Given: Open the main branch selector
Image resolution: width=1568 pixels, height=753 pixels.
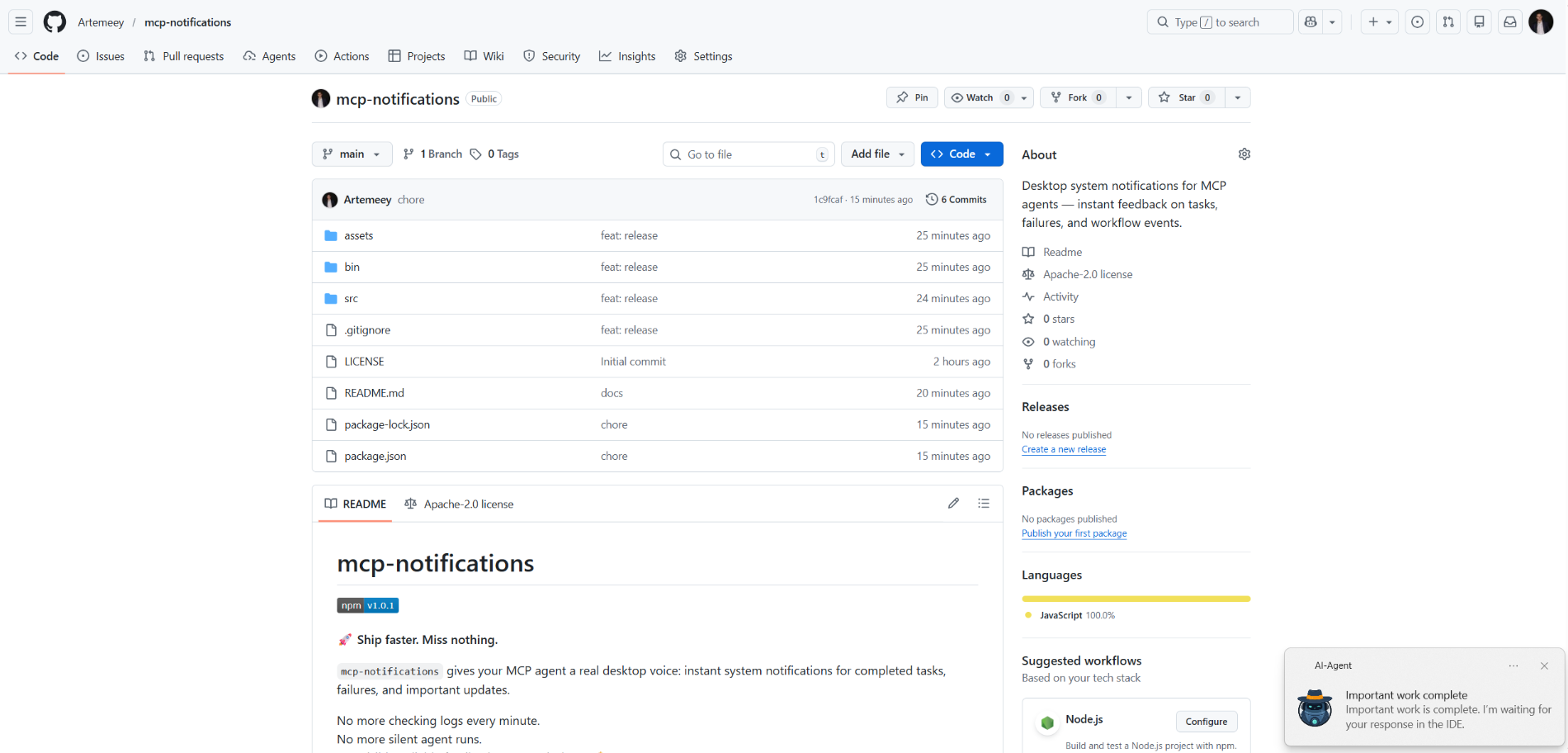Looking at the screenshot, I should (352, 154).
